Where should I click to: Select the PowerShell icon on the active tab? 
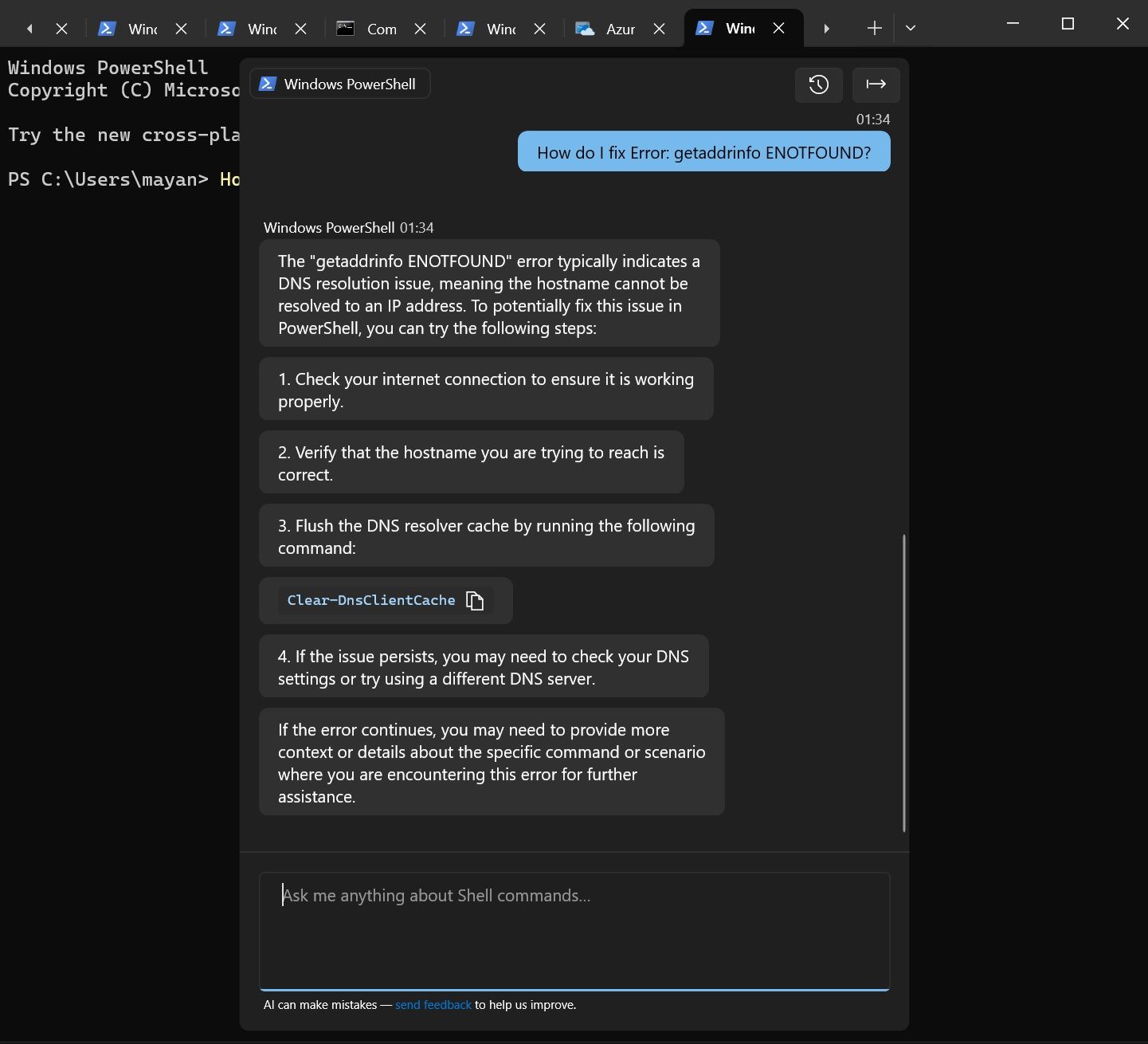point(704,28)
